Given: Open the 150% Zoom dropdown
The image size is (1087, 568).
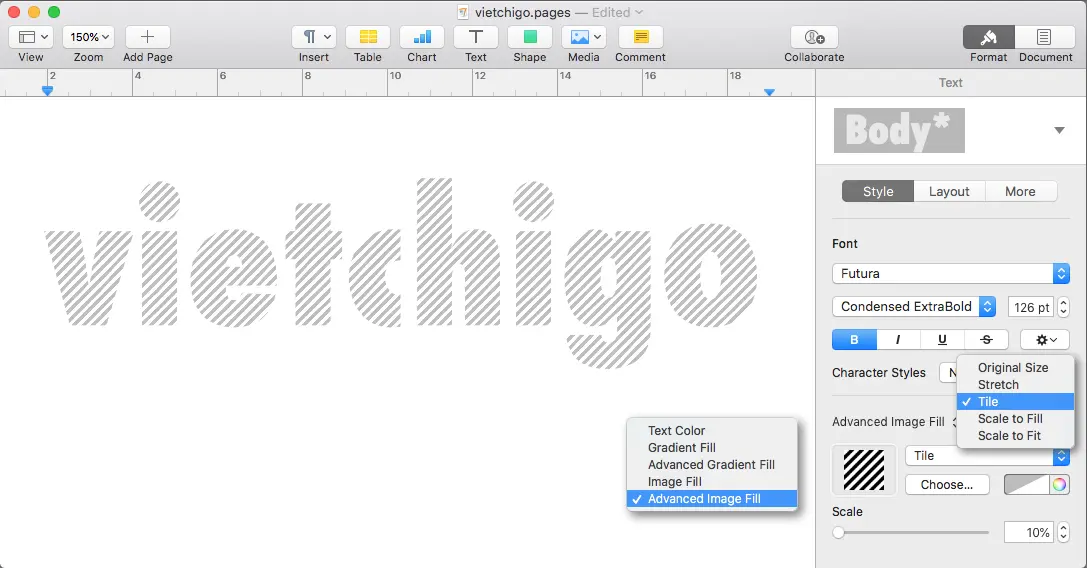Looking at the screenshot, I should (89, 37).
